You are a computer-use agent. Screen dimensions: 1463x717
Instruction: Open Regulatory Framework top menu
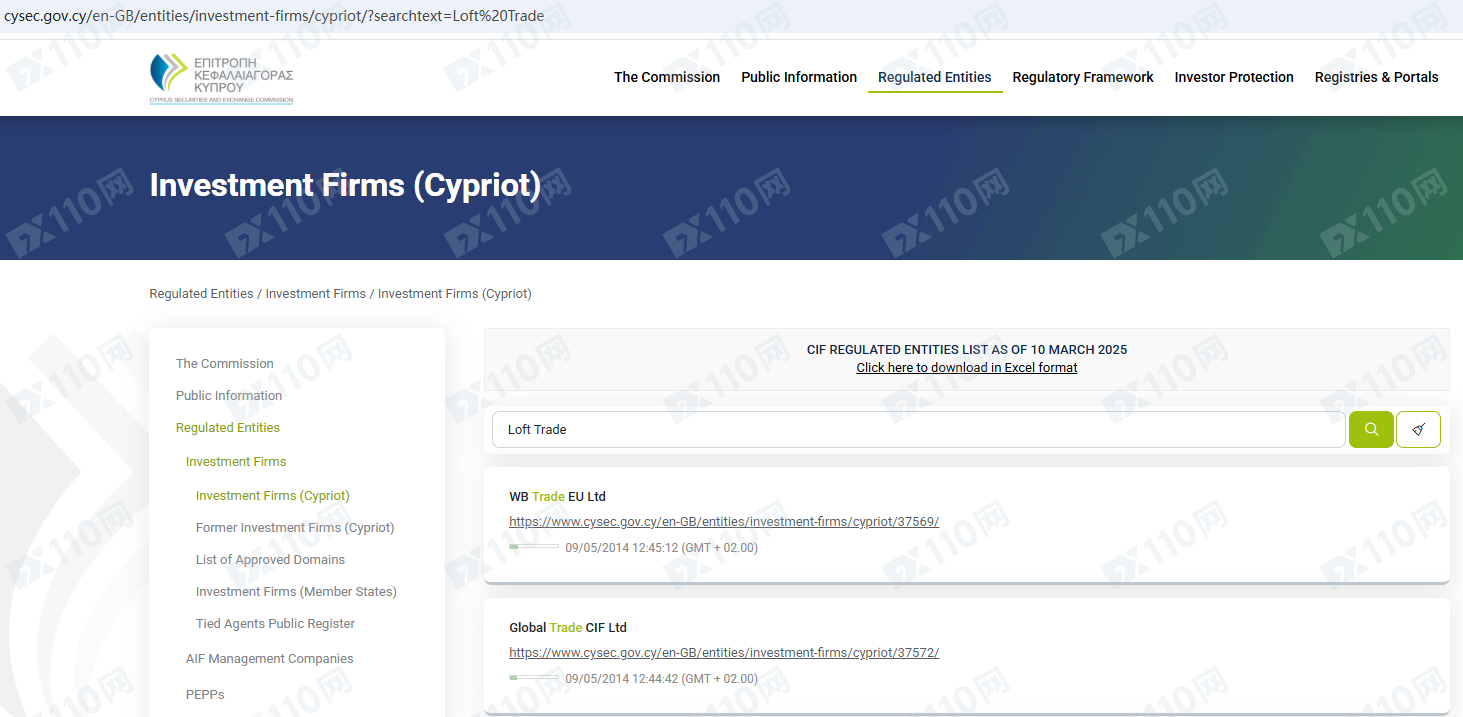coord(1082,77)
